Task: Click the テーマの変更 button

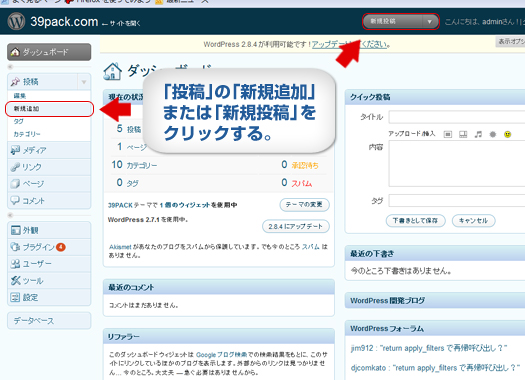Action: tap(304, 205)
